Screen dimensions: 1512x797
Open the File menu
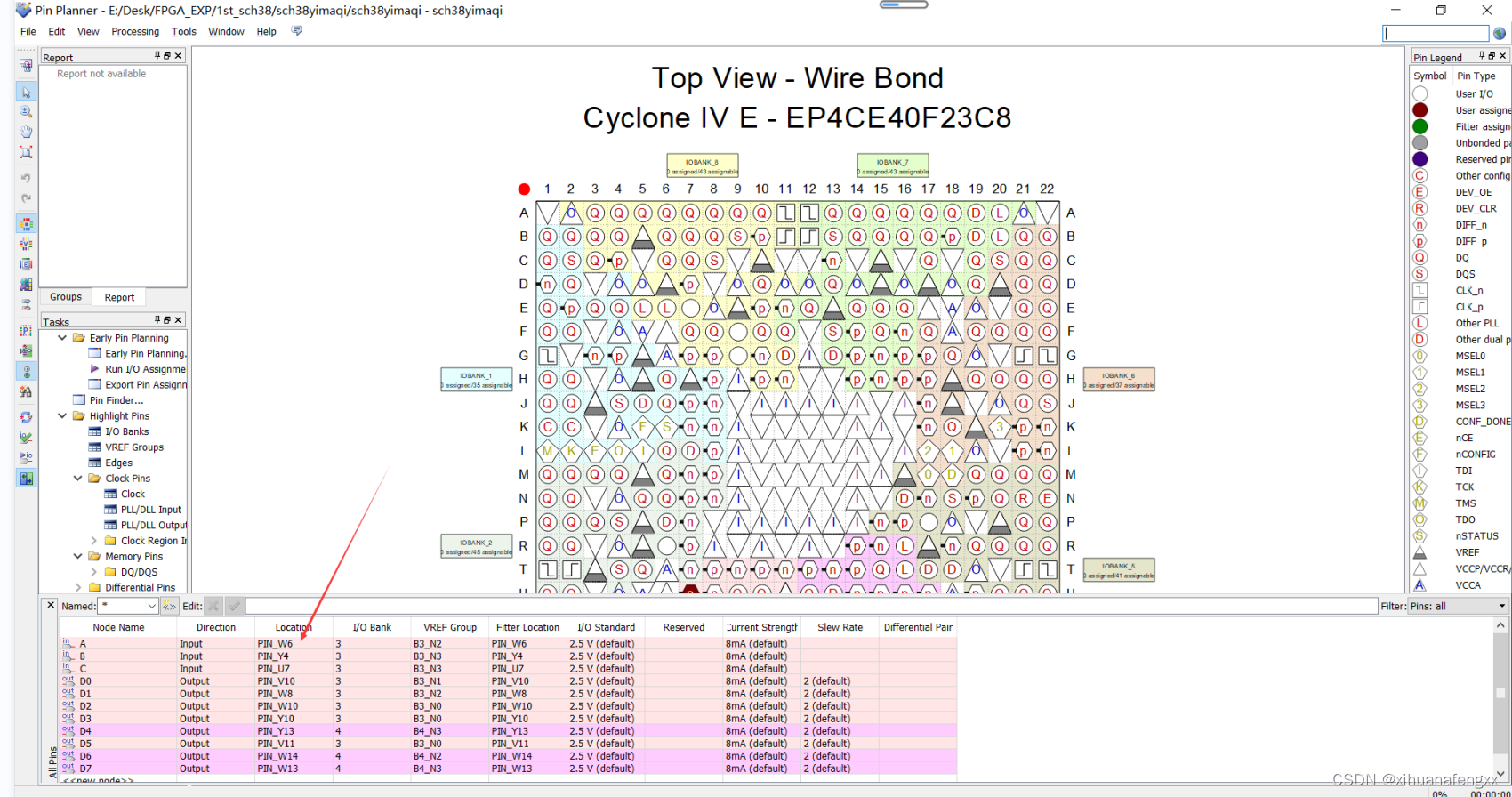tap(28, 31)
